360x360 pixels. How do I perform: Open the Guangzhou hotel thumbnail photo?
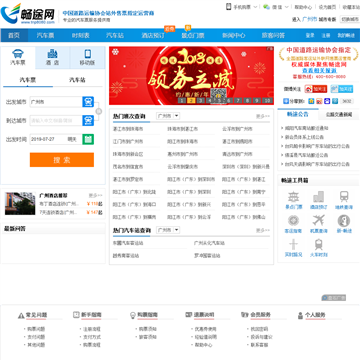tap(20, 203)
